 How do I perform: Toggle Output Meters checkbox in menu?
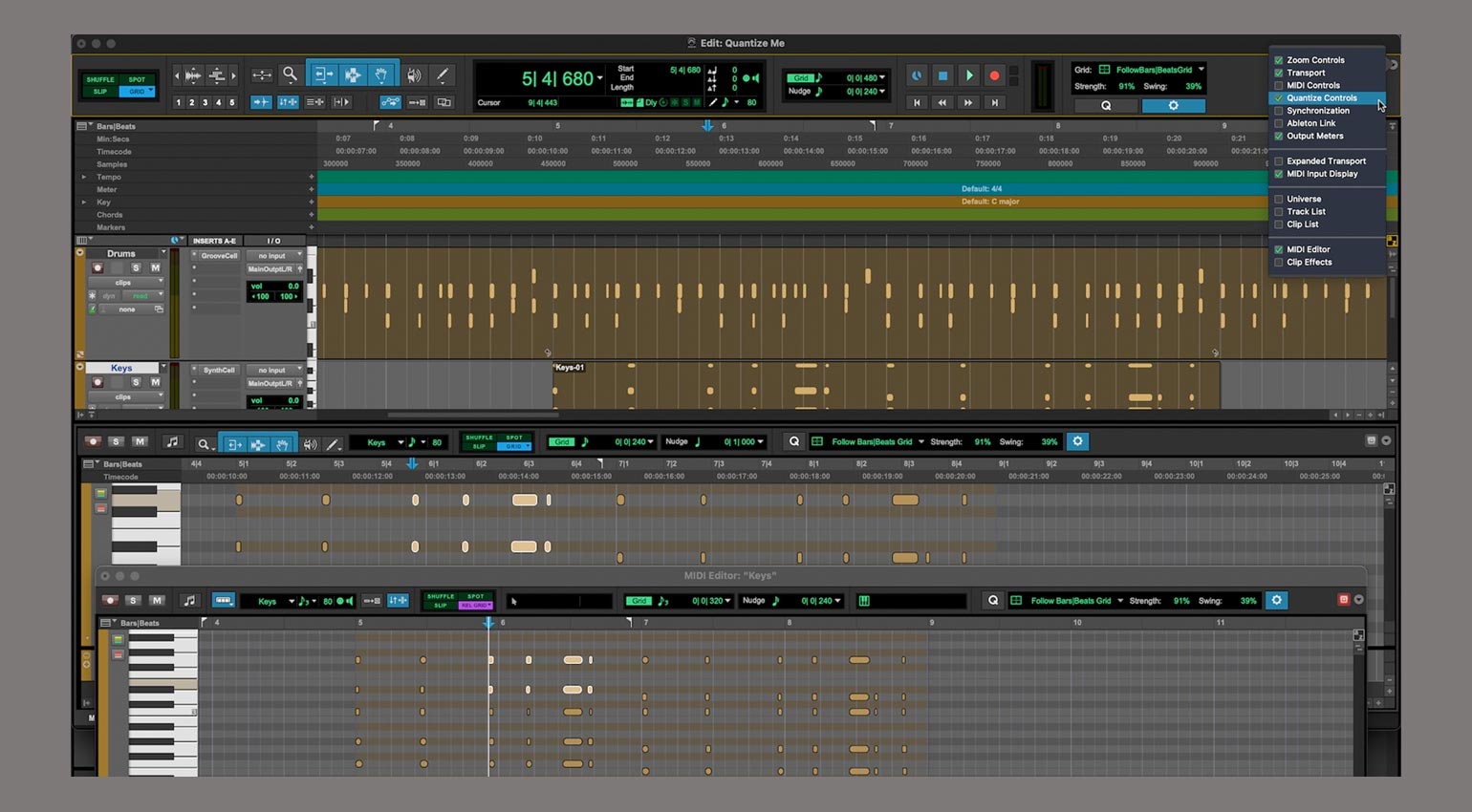pos(1279,136)
